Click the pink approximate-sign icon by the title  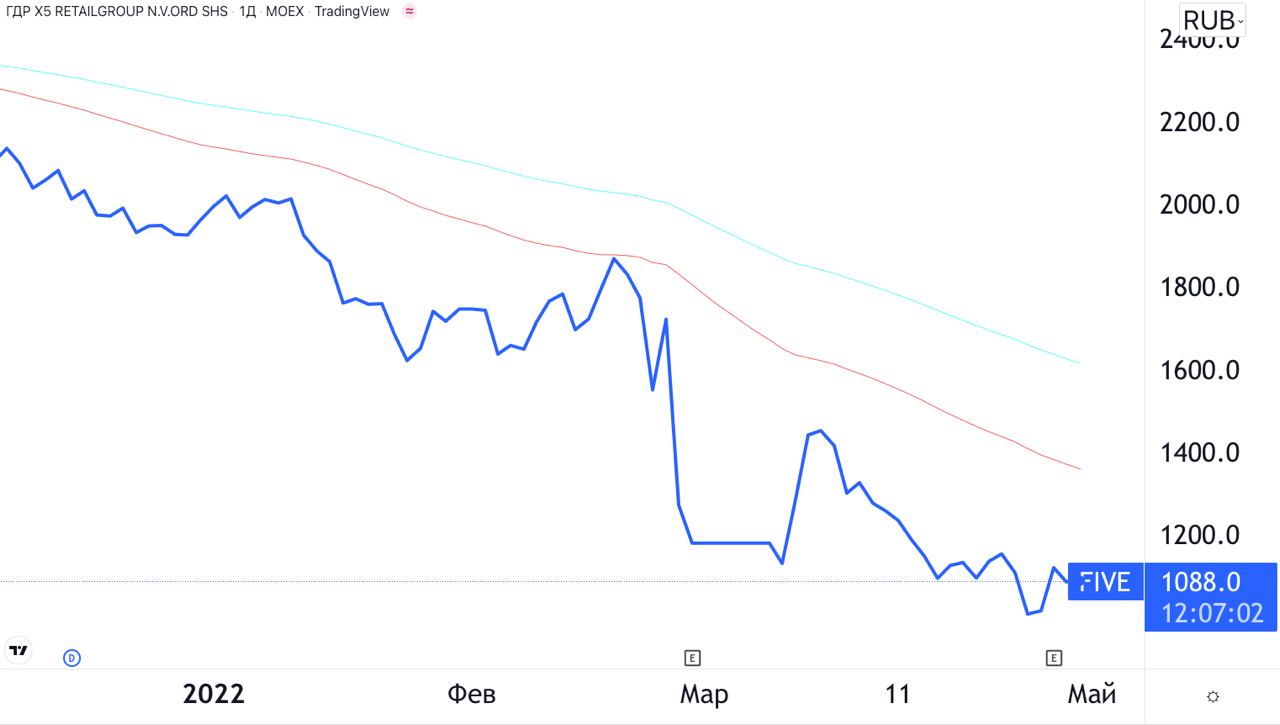[x=409, y=12]
